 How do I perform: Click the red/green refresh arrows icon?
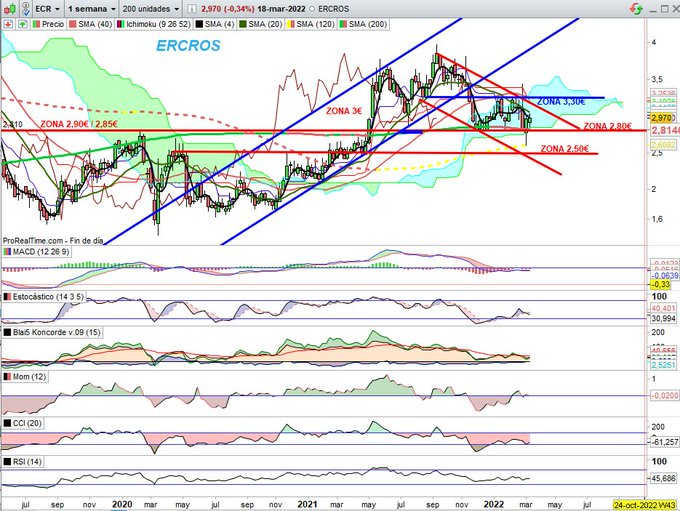[637, 8]
